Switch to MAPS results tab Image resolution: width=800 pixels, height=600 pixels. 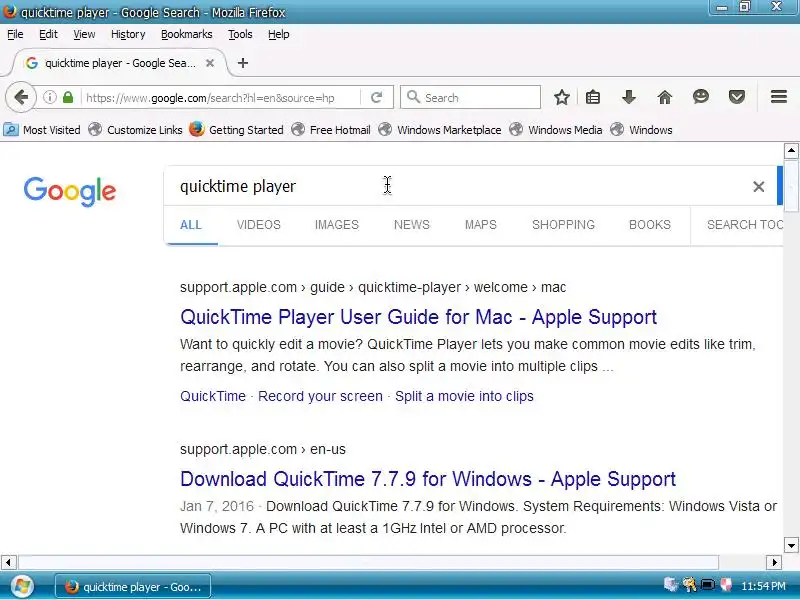tap(481, 225)
